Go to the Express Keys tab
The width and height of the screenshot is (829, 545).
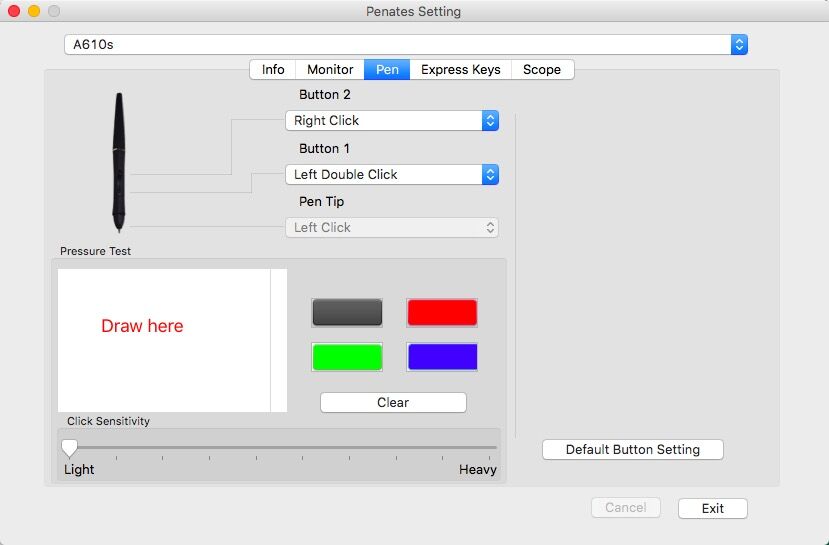coord(460,70)
